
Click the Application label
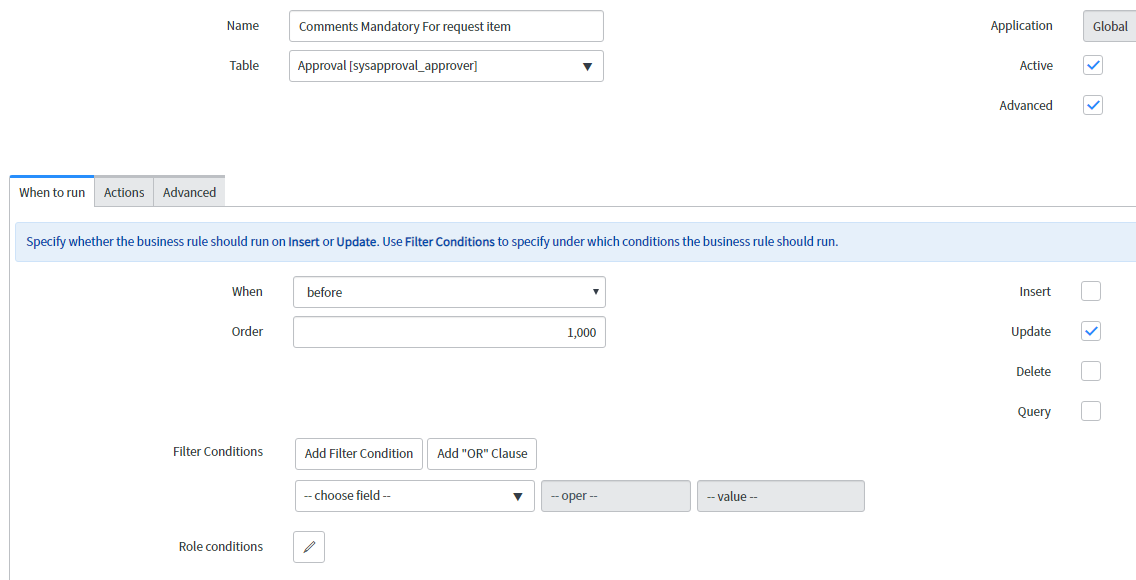pyautogui.click(x=1022, y=25)
